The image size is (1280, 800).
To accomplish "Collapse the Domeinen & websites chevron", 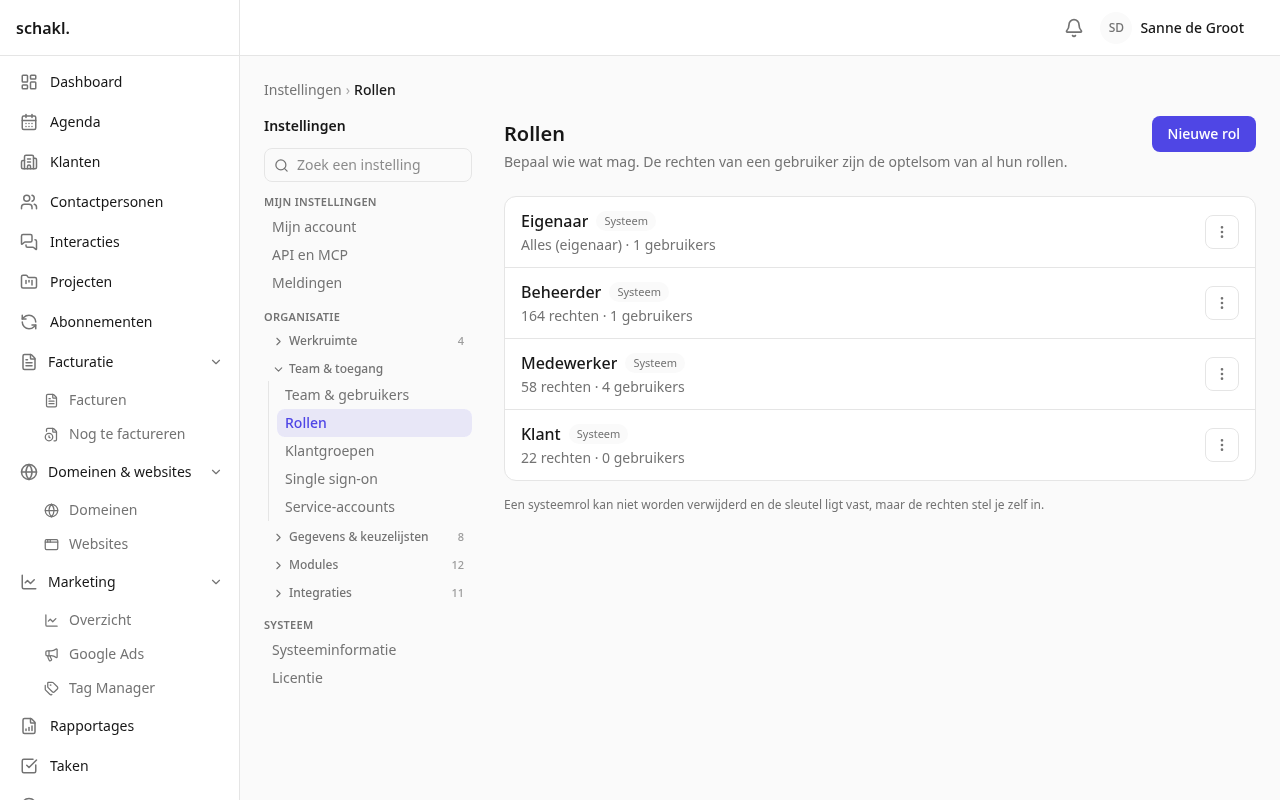I will (x=216, y=472).
